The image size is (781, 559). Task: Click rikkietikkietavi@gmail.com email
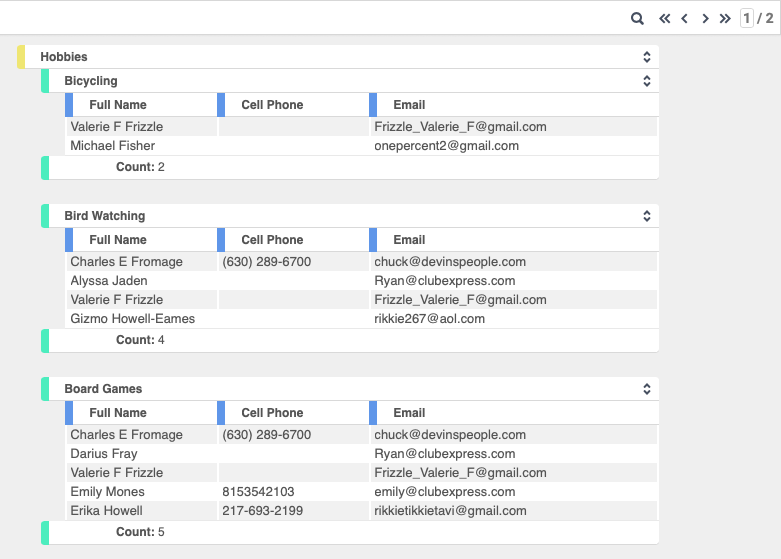450,510
